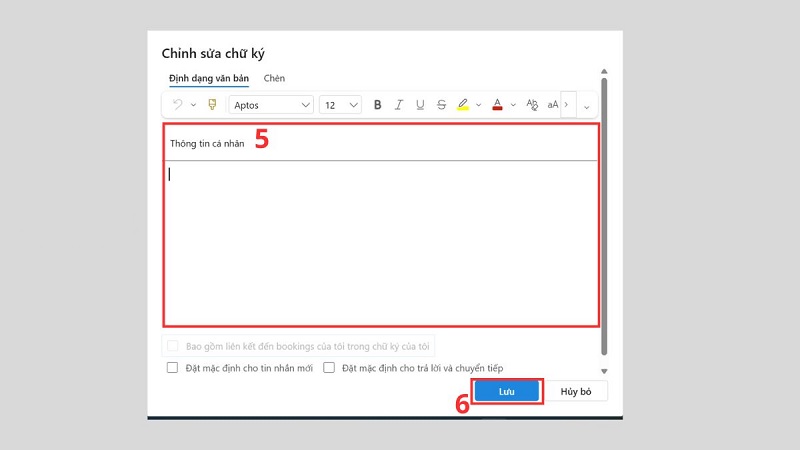Toggle italic formatting

(398, 105)
